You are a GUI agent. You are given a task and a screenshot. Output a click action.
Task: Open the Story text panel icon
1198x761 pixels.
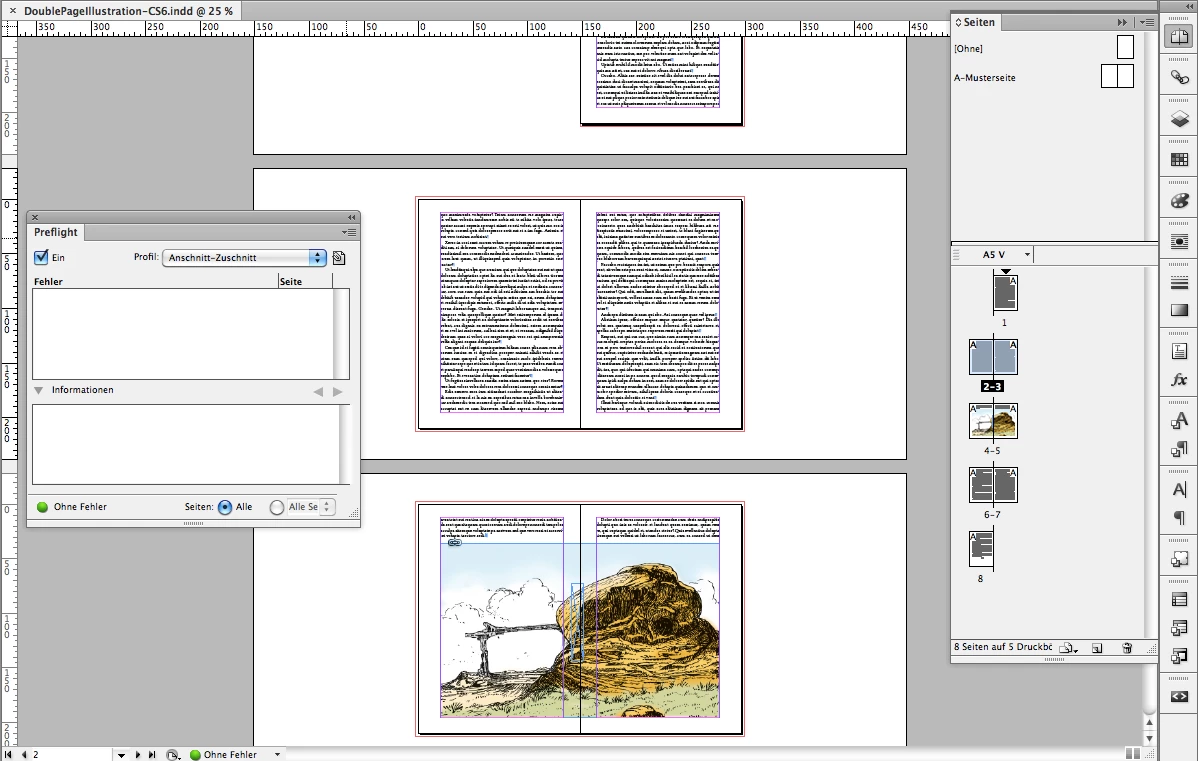(x=1179, y=351)
